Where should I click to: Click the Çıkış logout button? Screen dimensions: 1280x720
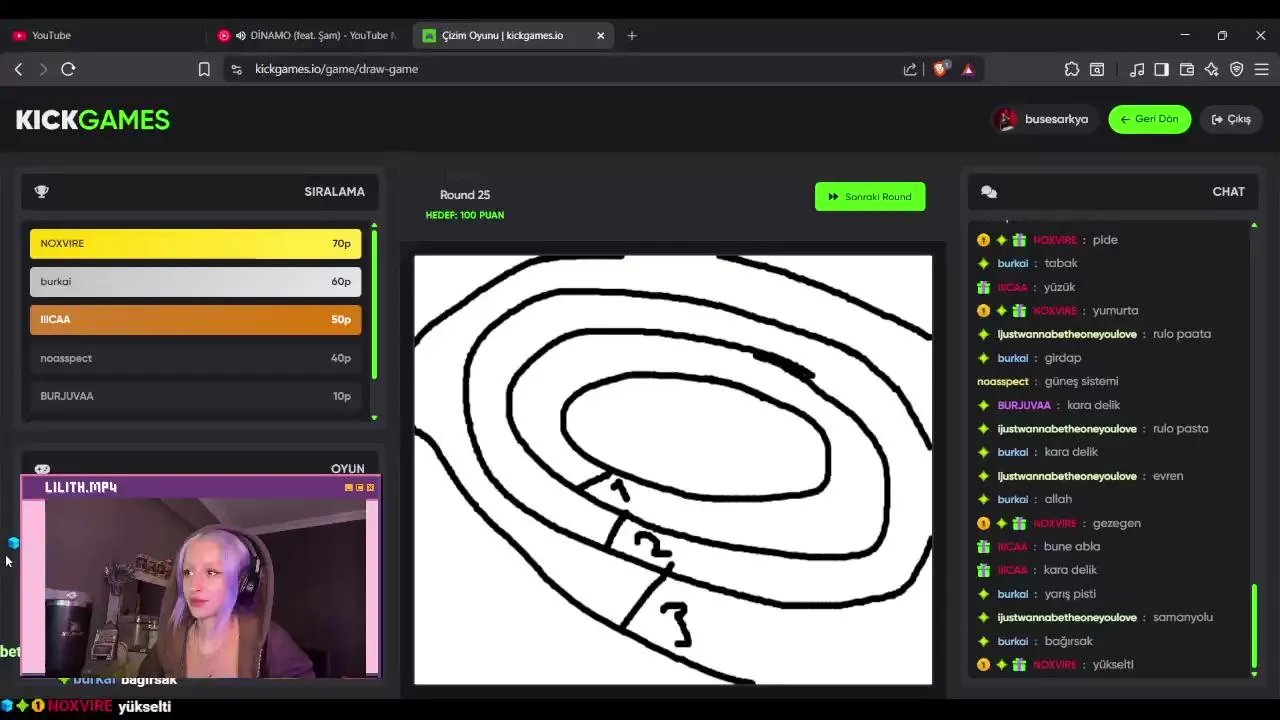point(1231,119)
